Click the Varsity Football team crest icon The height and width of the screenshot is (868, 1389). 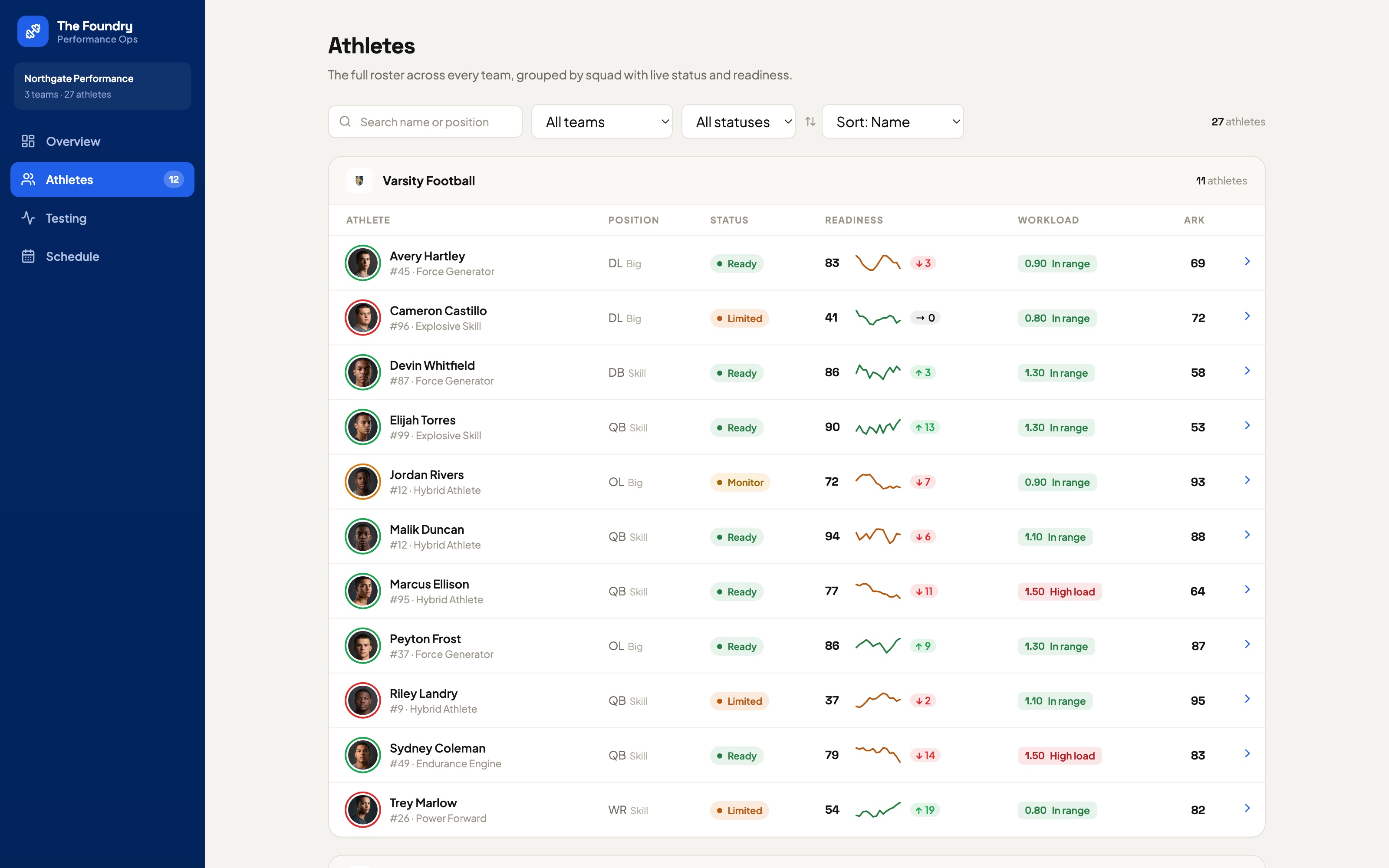(x=359, y=181)
